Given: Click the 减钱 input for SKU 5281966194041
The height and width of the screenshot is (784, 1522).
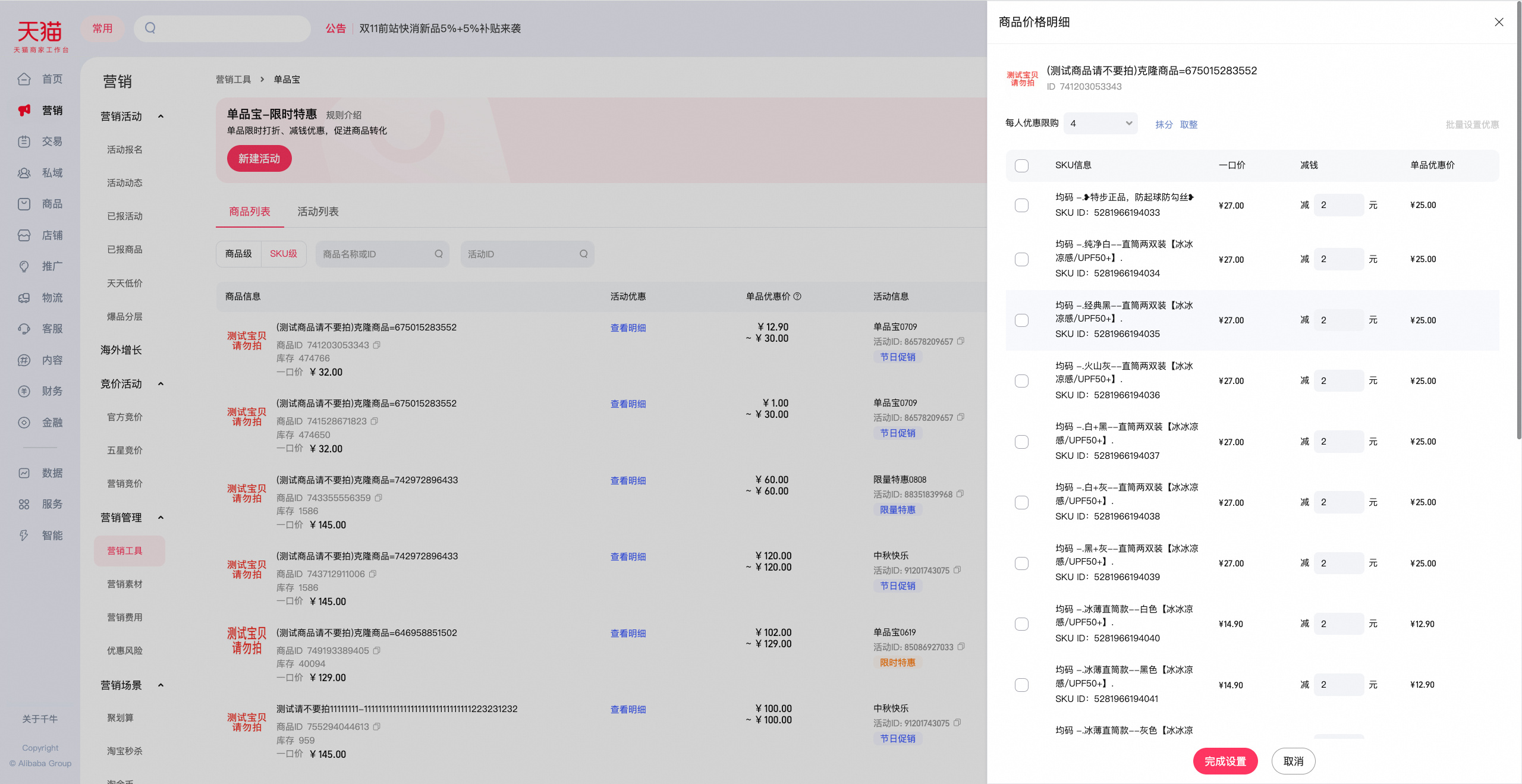Looking at the screenshot, I should tap(1339, 685).
